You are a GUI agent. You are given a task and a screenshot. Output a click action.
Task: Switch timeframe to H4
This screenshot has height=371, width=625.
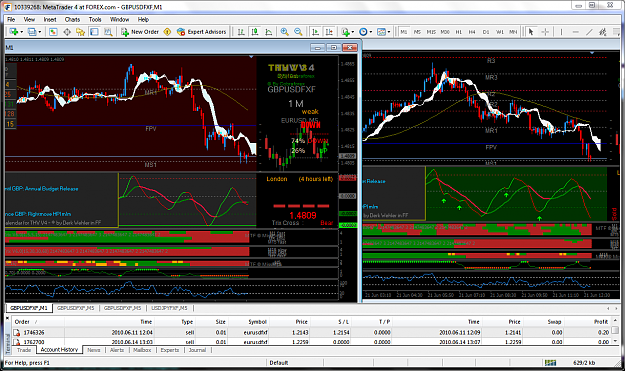coord(472,32)
